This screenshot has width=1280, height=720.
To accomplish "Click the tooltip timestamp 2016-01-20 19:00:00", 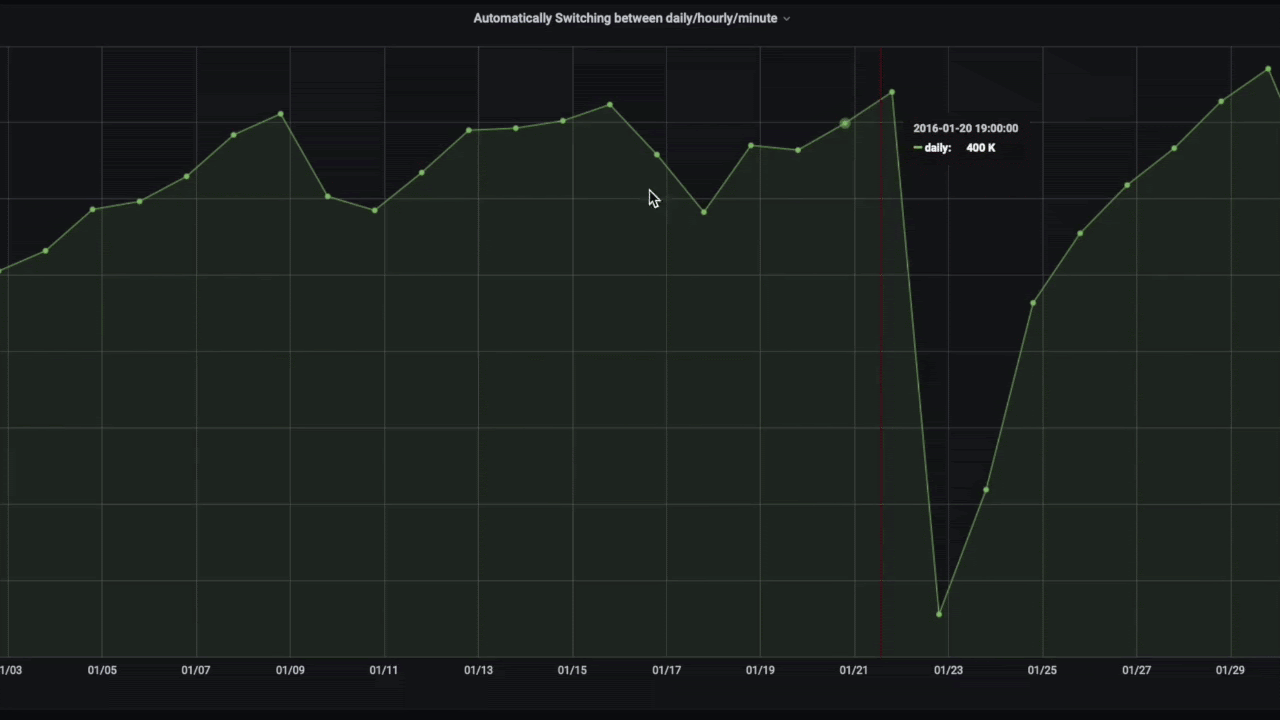I will (965, 128).
